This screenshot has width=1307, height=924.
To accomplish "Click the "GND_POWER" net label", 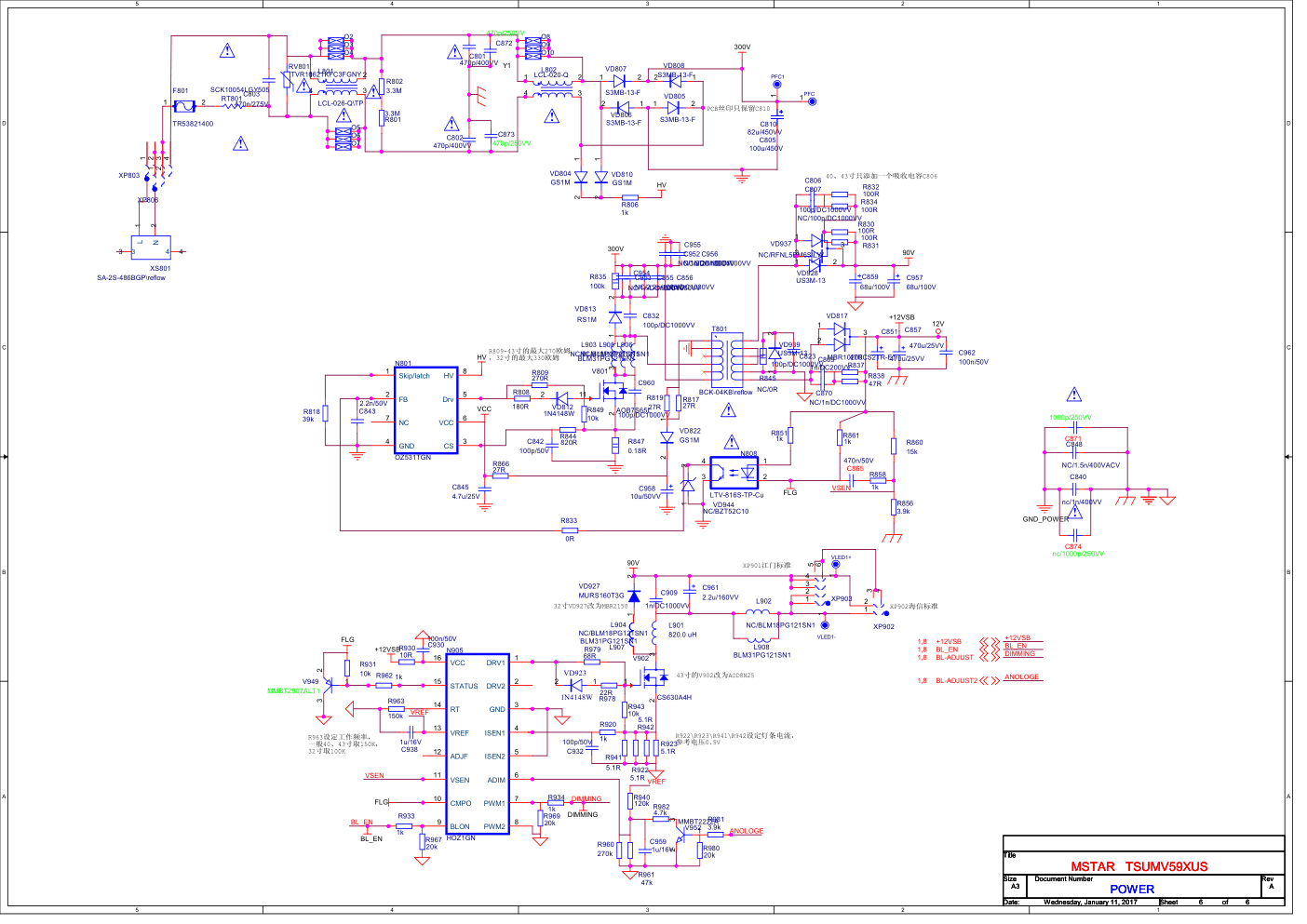I will (1045, 519).
